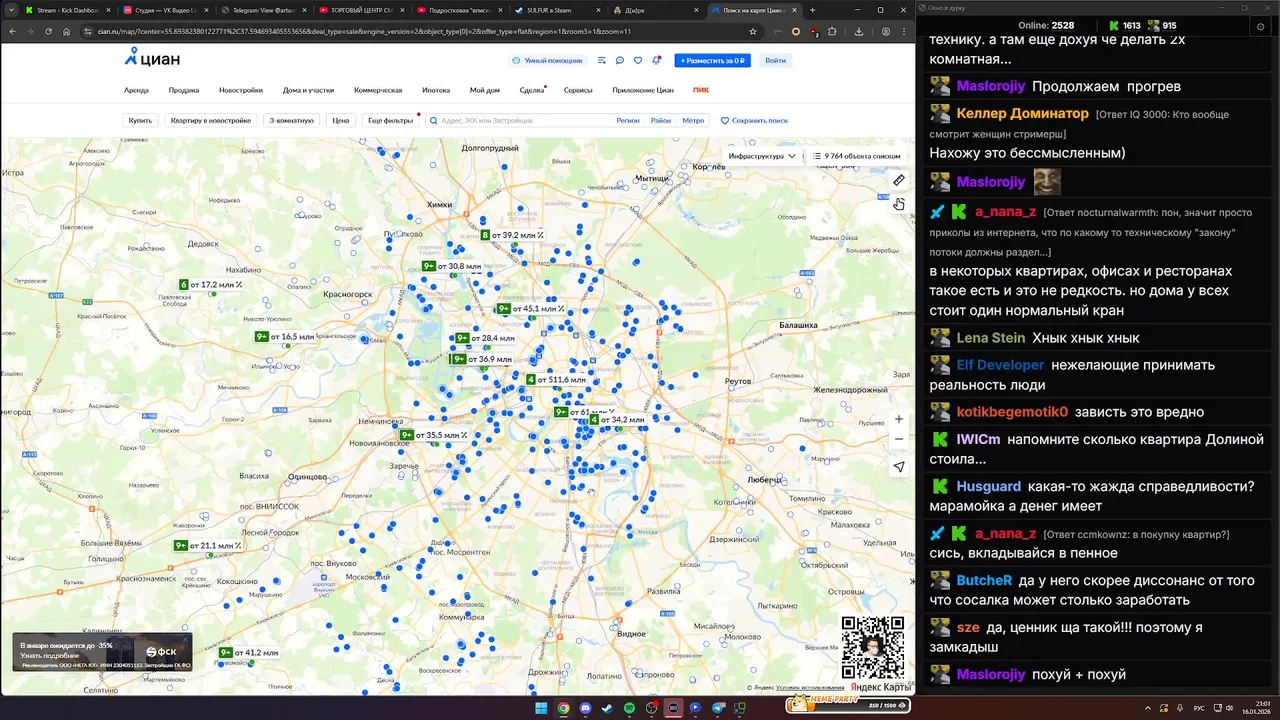
Task: Open the browser extensions puzzle icon
Action: 832,31
